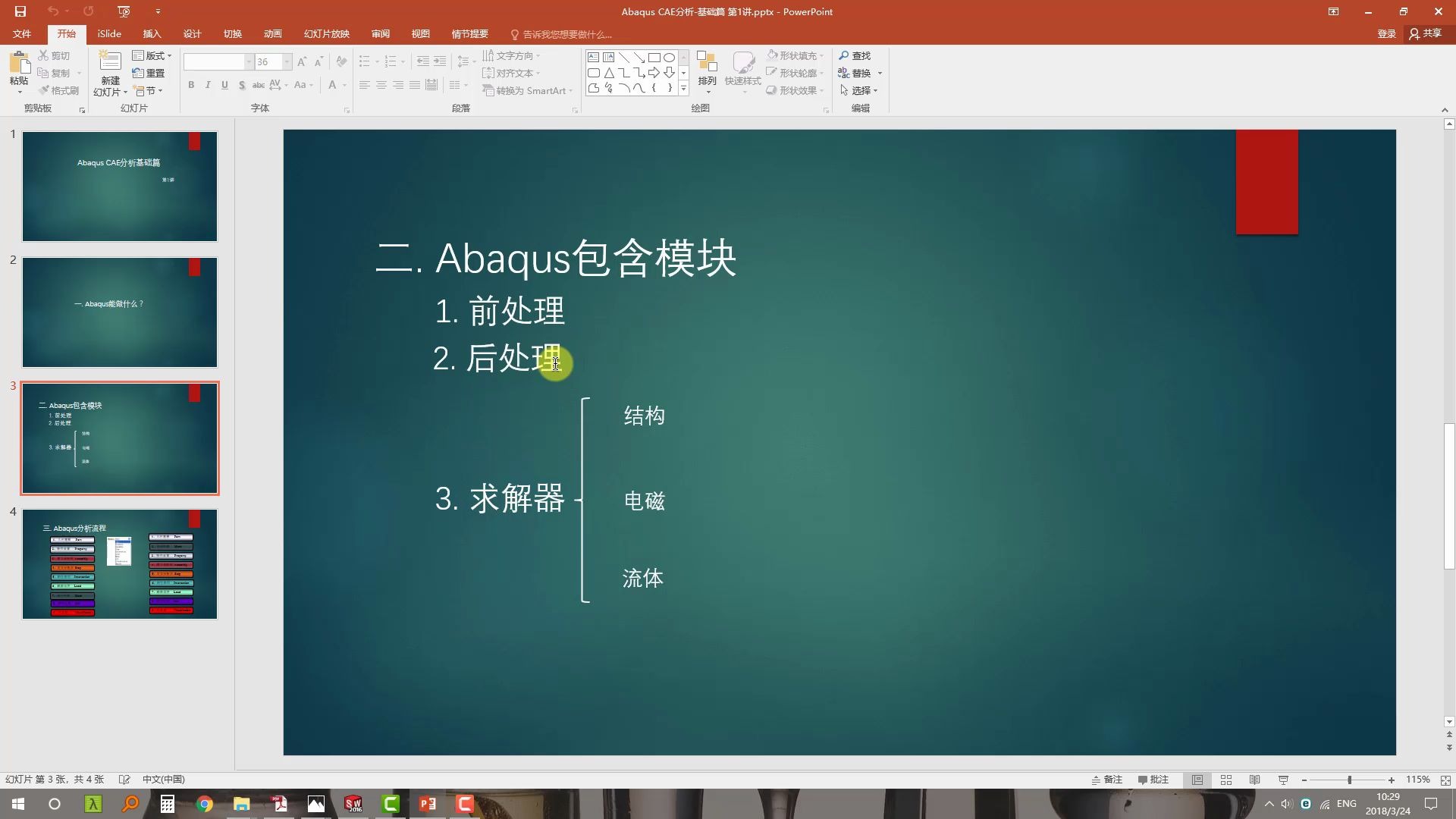Open the font name dropdown

click(249, 61)
